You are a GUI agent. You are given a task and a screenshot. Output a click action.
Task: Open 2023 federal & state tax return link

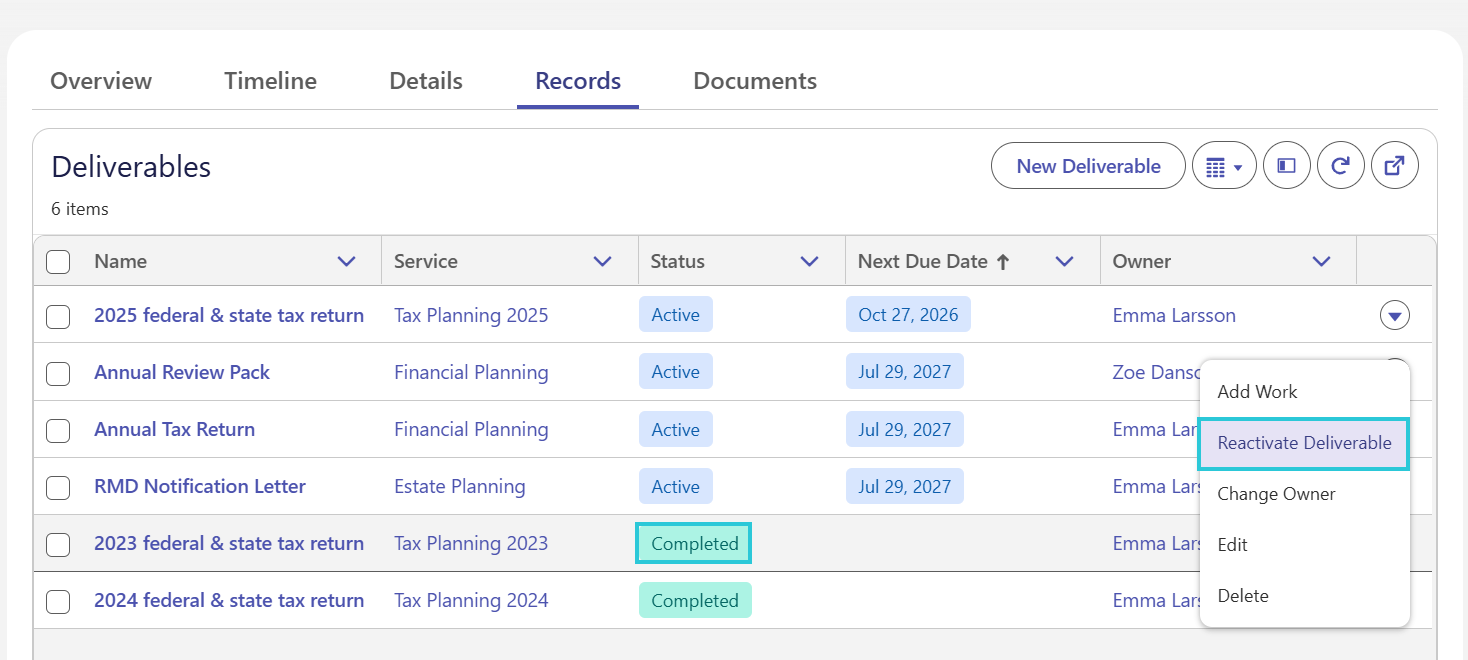click(229, 544)
